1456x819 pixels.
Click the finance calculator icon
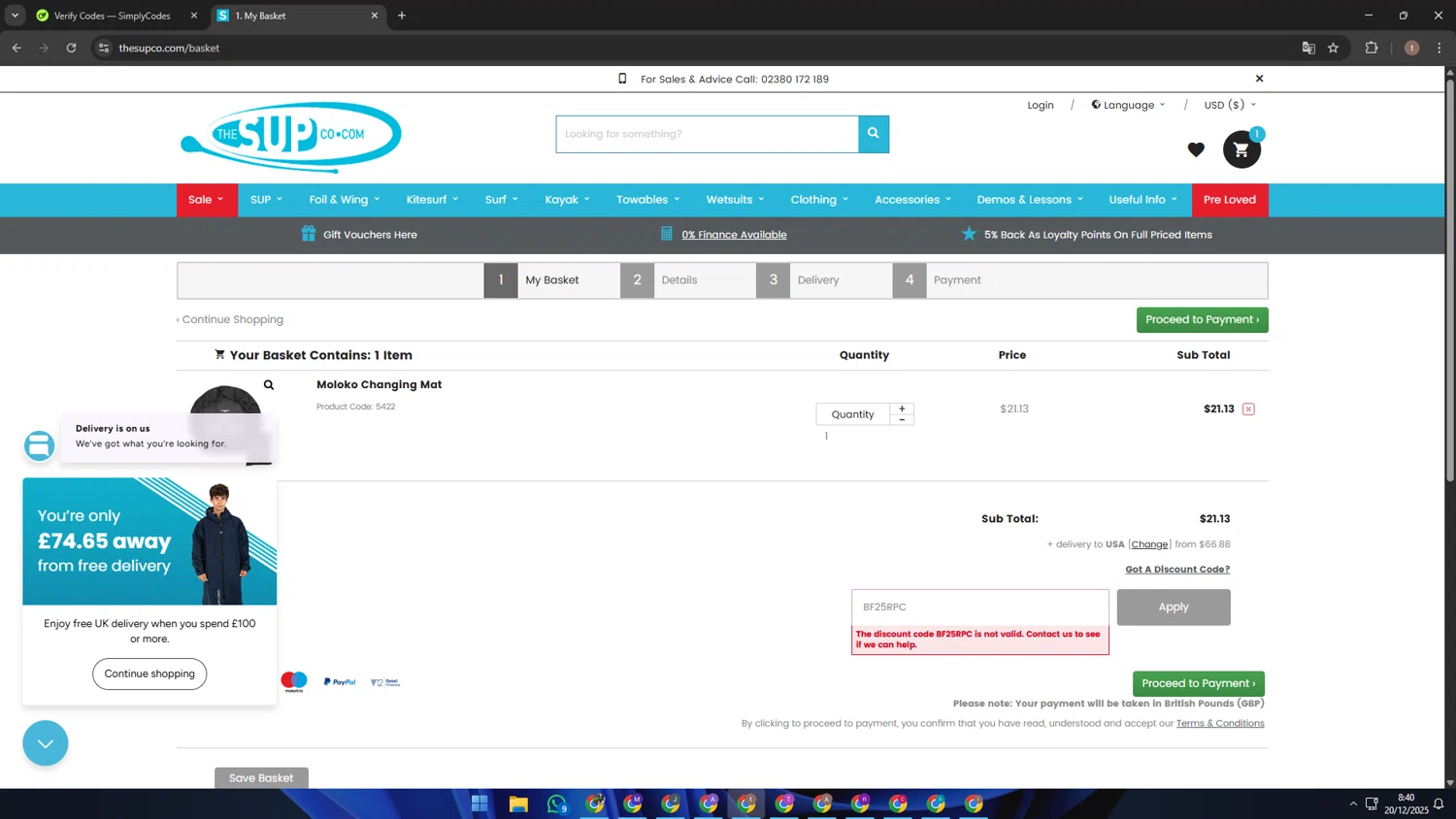(x=667, y=234)
